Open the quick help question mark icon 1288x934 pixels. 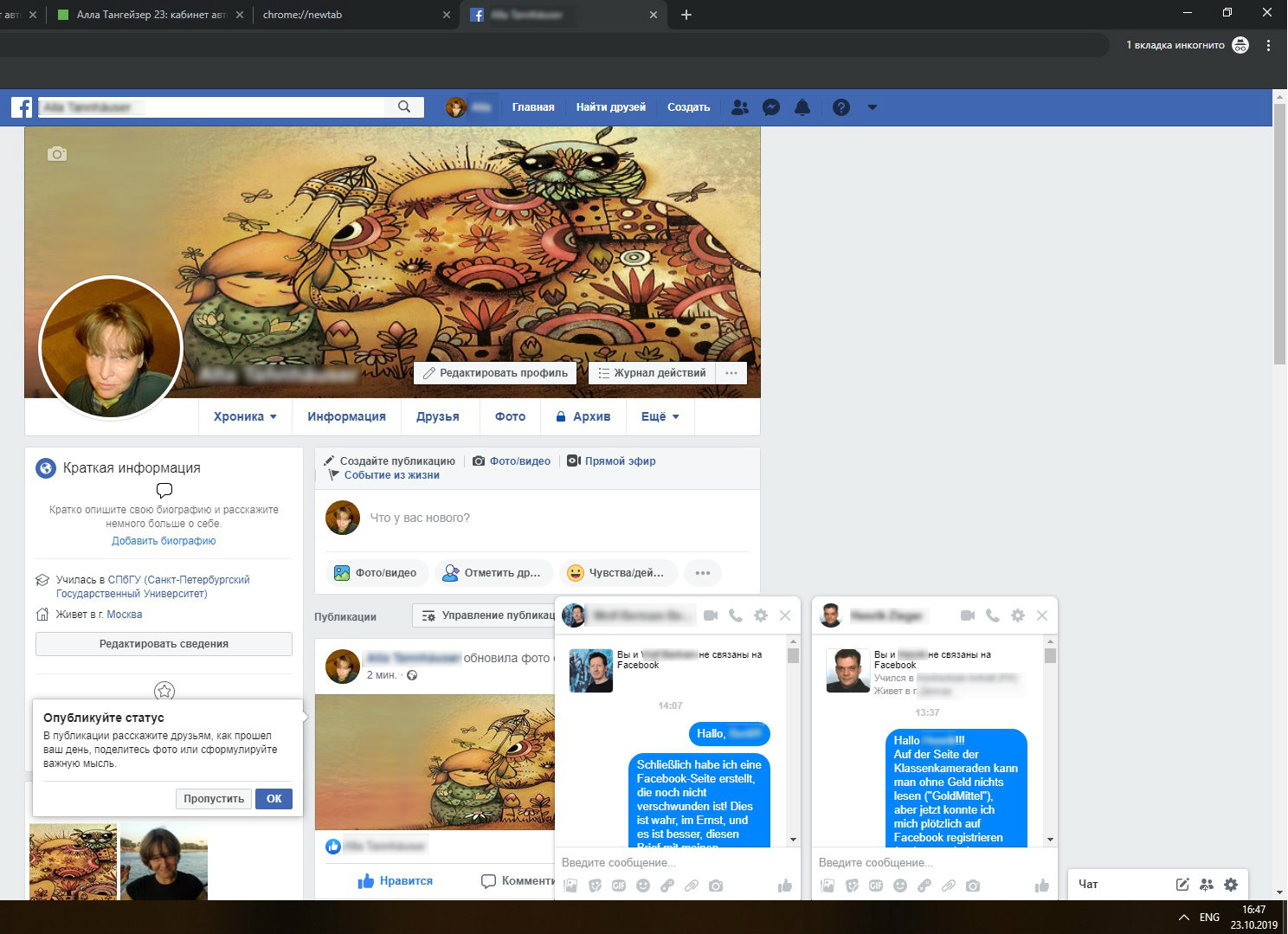coord(841,107)
